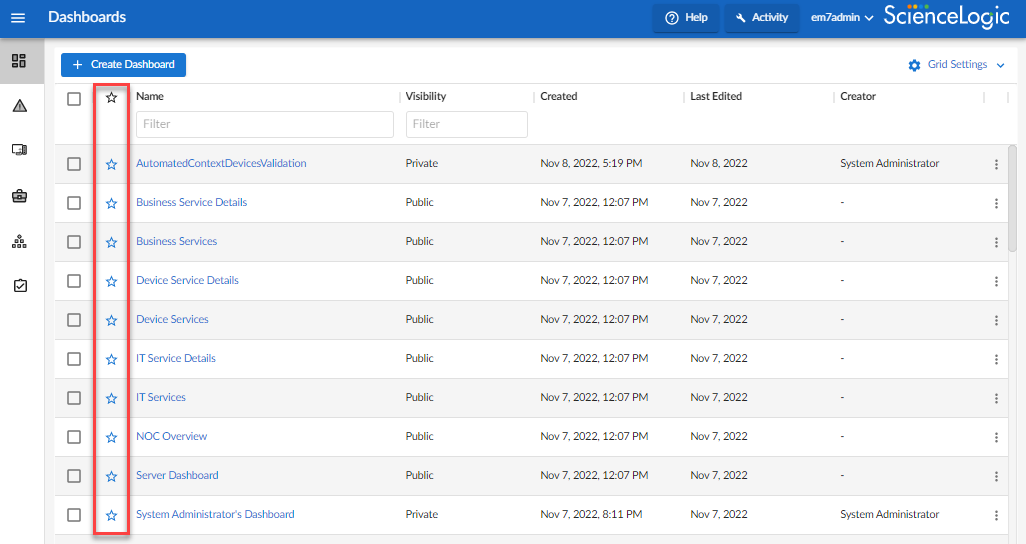Expand the Grid Settings dropdown
Screen dimensions: 1026x544
point(956,65)
